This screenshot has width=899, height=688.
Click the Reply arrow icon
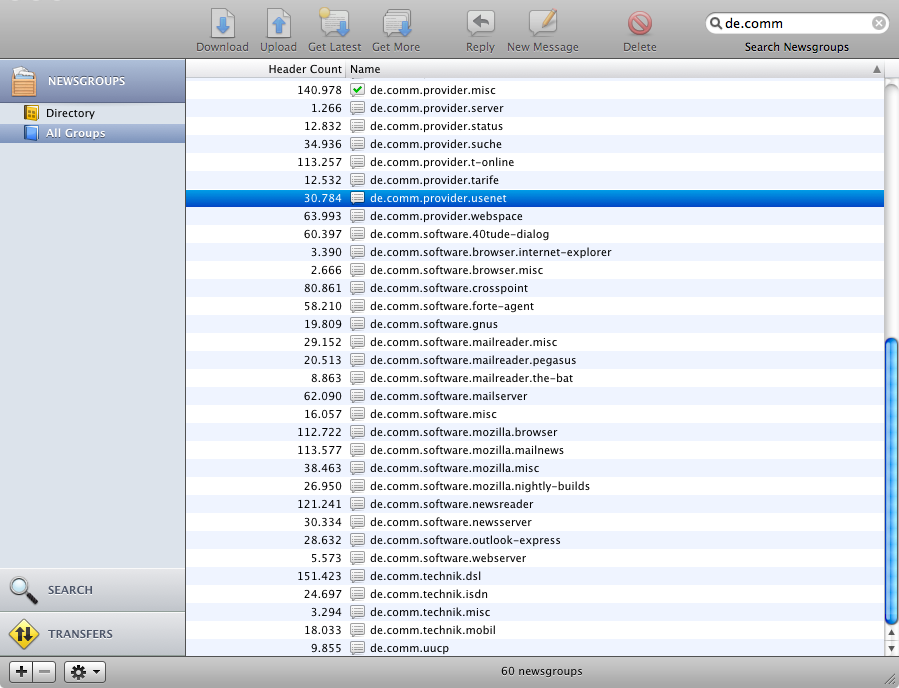(x=480, y=24)
